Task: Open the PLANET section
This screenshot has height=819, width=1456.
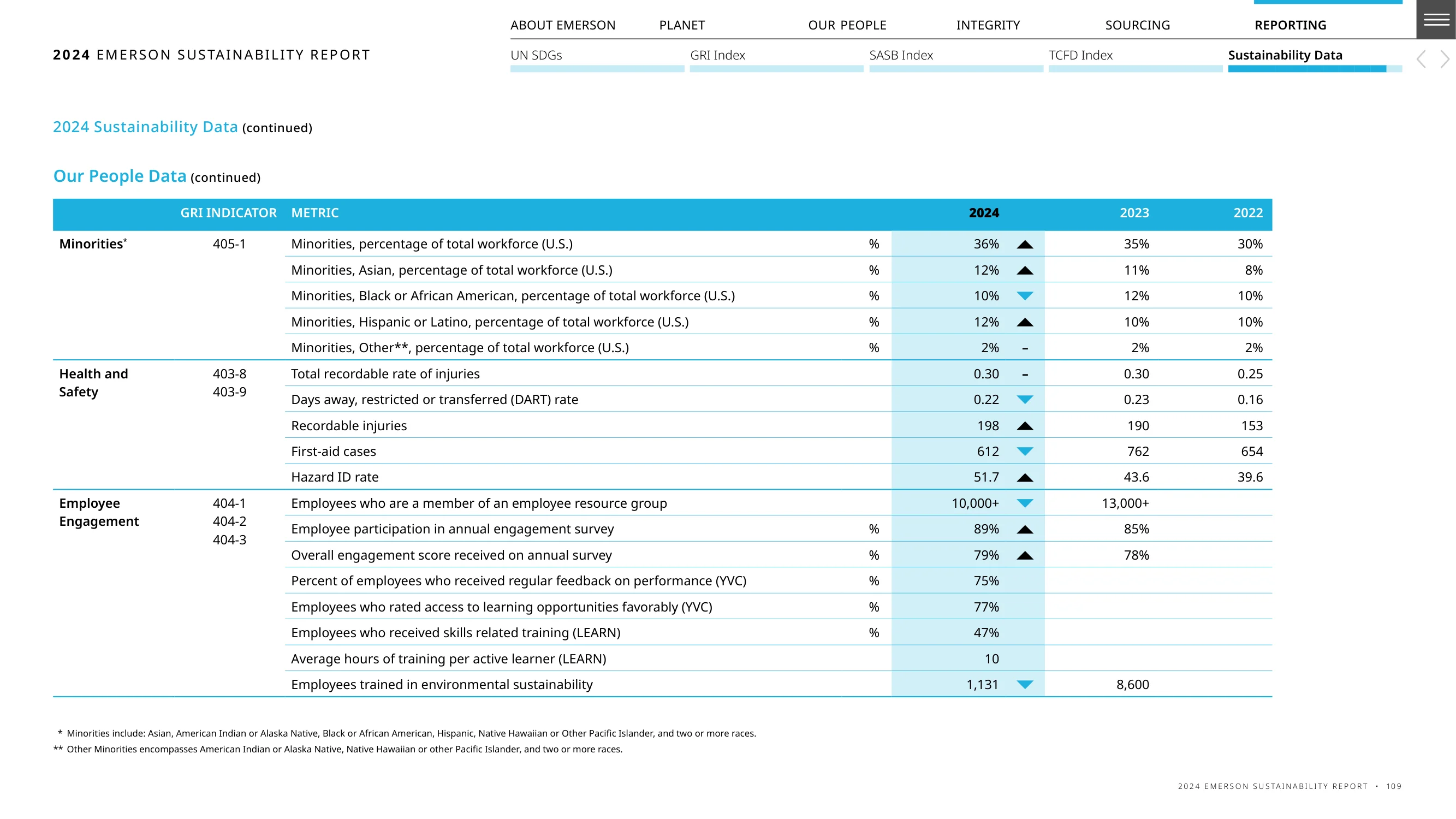Action: click(682, 25)
